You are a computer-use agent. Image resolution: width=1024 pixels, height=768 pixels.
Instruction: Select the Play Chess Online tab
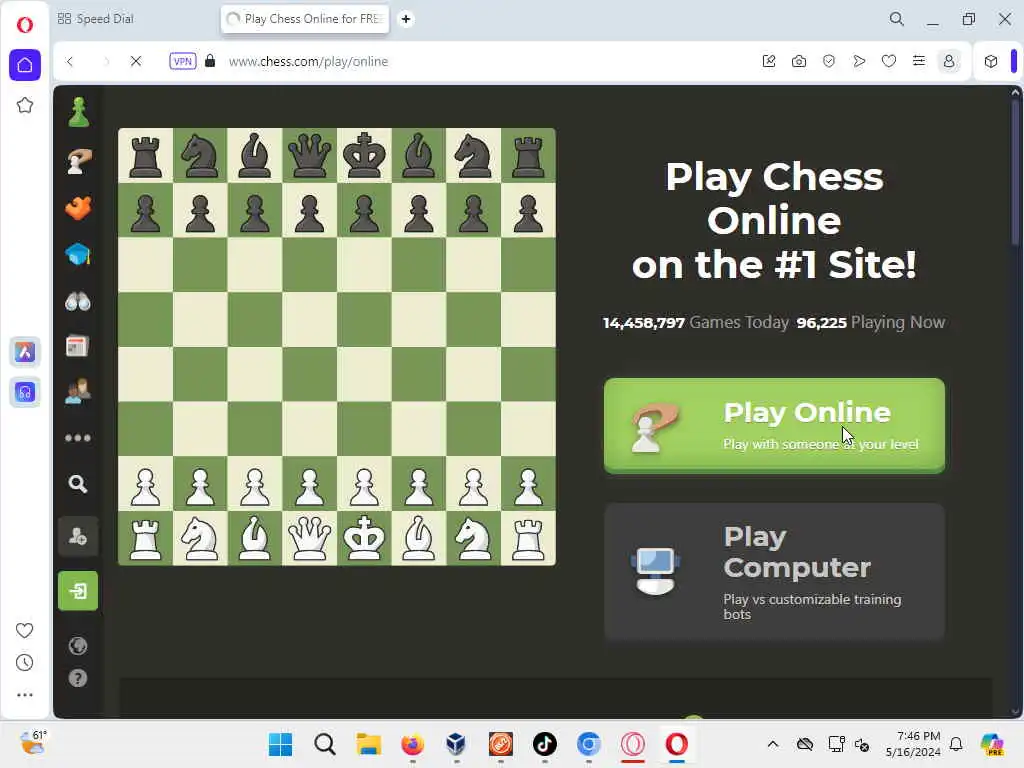point(304,19)
